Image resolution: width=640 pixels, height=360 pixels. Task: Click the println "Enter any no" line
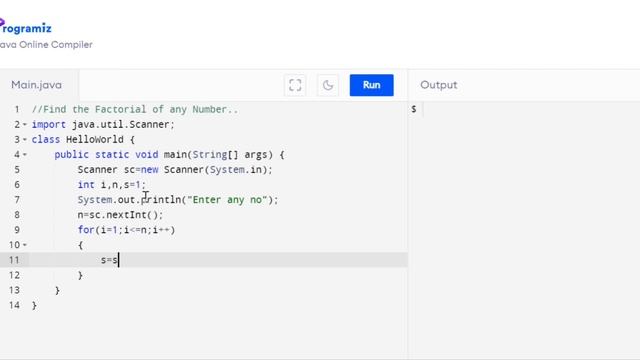pos(178,200)
